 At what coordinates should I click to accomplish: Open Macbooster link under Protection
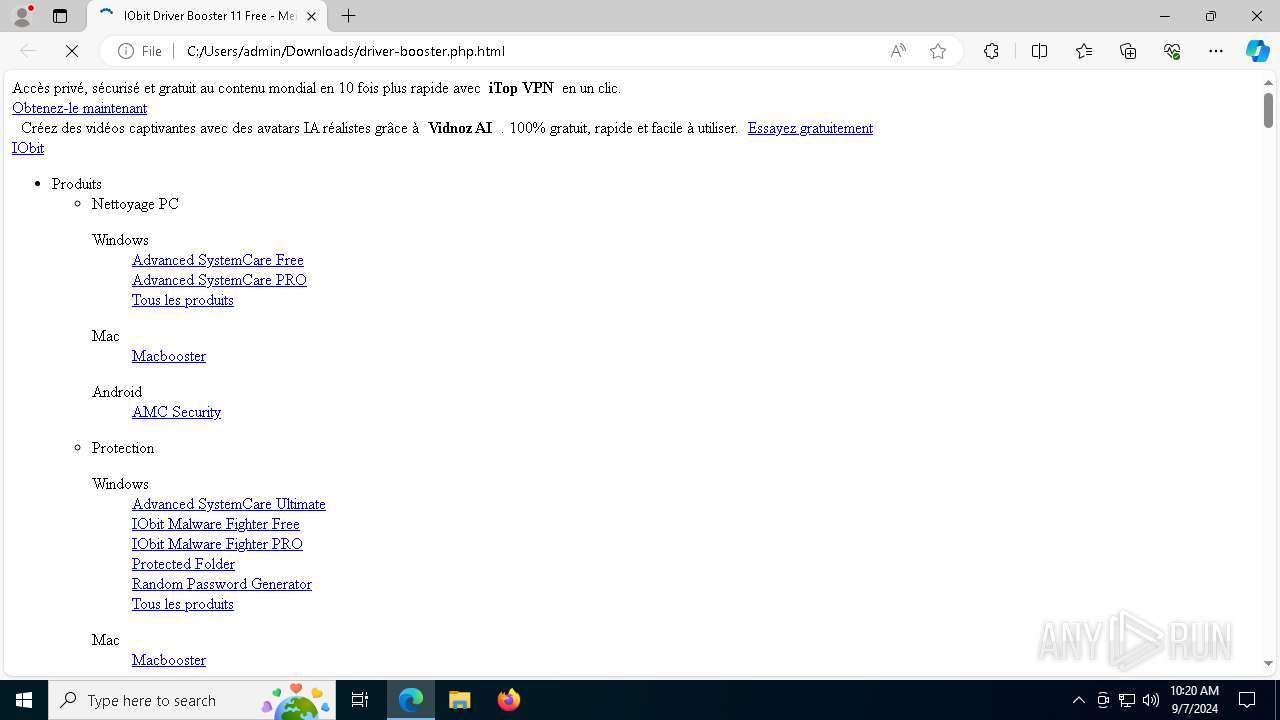[169, 660]
